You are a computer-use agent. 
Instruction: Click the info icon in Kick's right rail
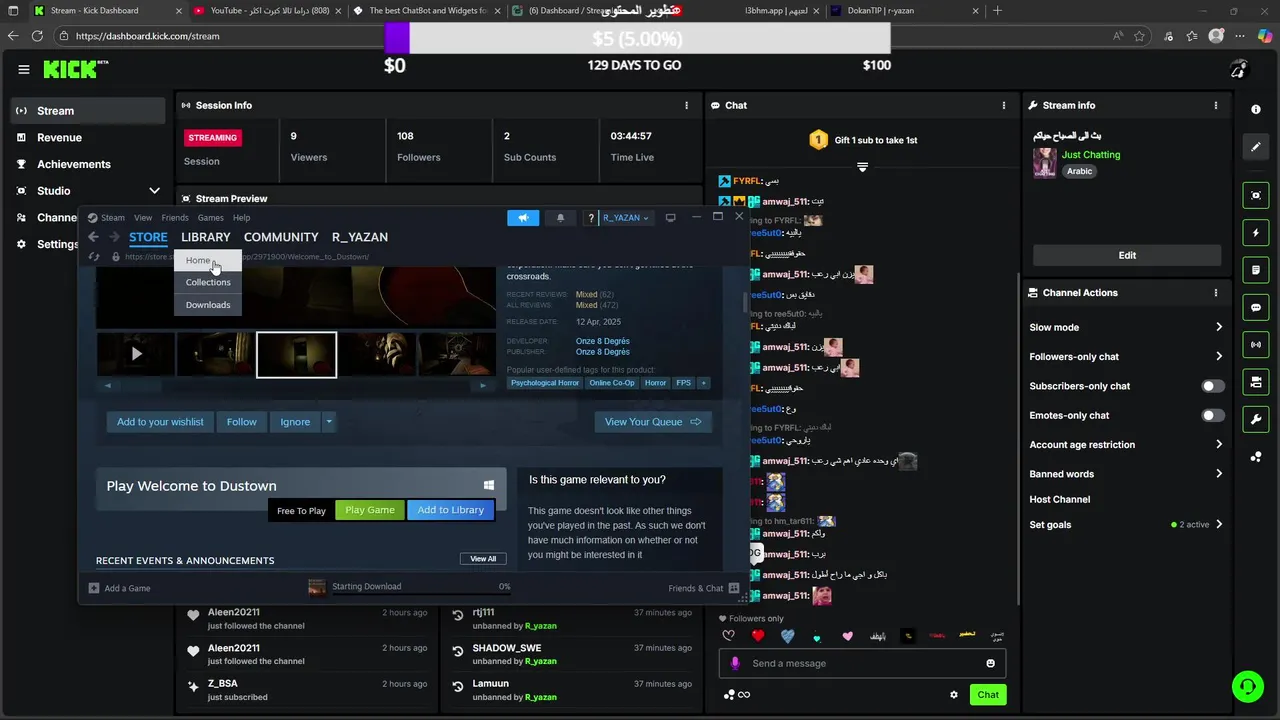[x=1256, y=109]
